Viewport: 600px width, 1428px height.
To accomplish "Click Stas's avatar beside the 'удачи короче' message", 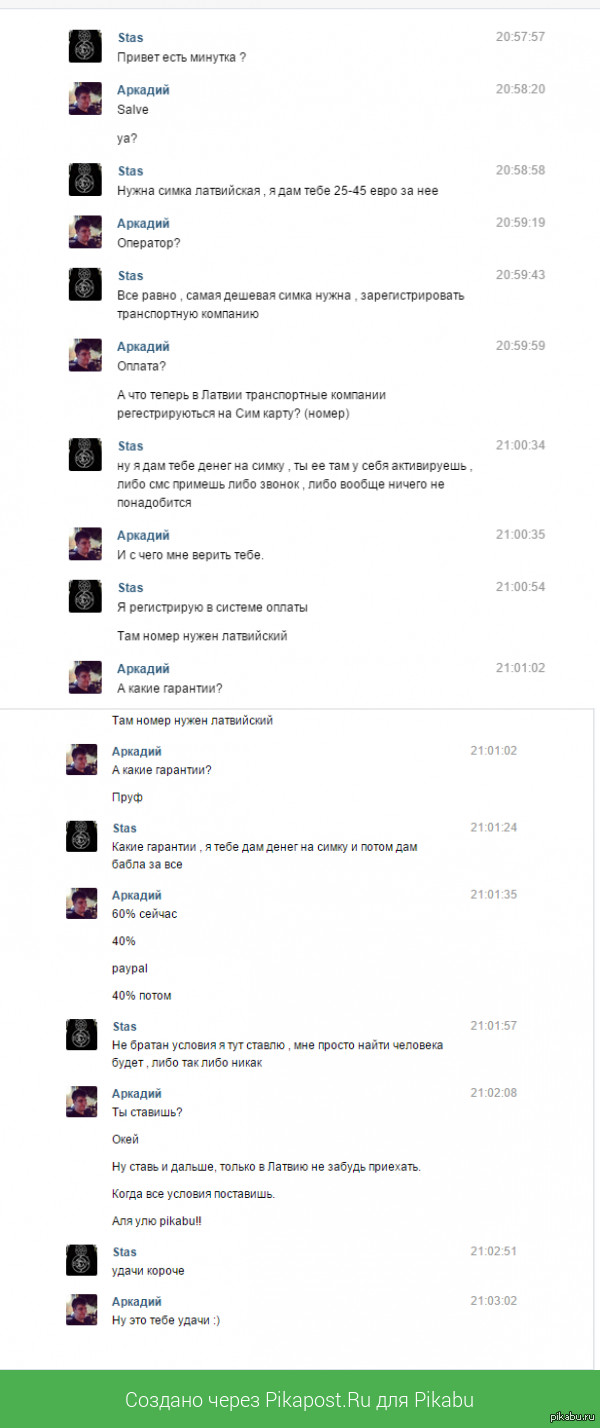I will coord(82,1260).
